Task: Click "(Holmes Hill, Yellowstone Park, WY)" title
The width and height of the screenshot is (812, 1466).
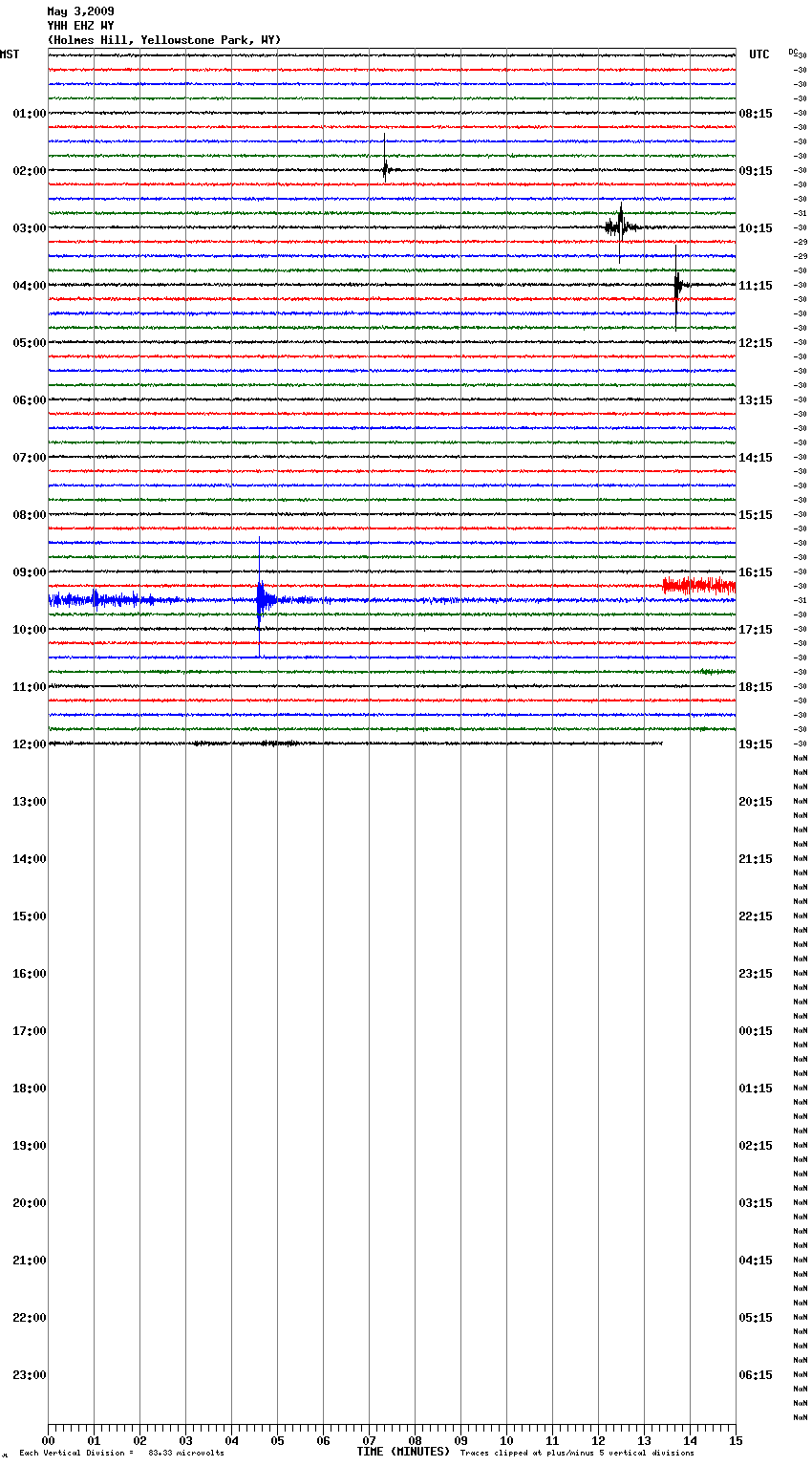Action: 164,40
